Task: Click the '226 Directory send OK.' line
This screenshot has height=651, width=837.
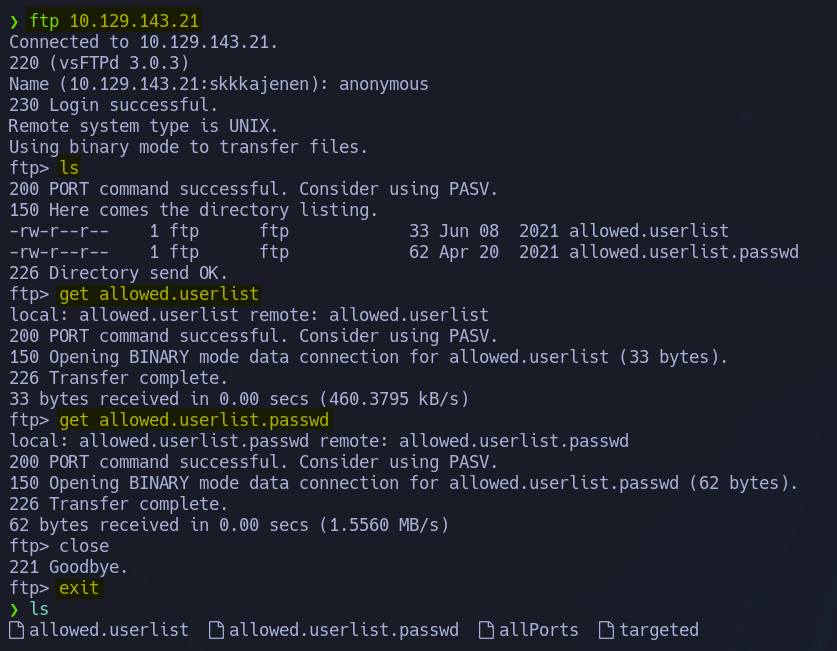Action: [118, 273]
